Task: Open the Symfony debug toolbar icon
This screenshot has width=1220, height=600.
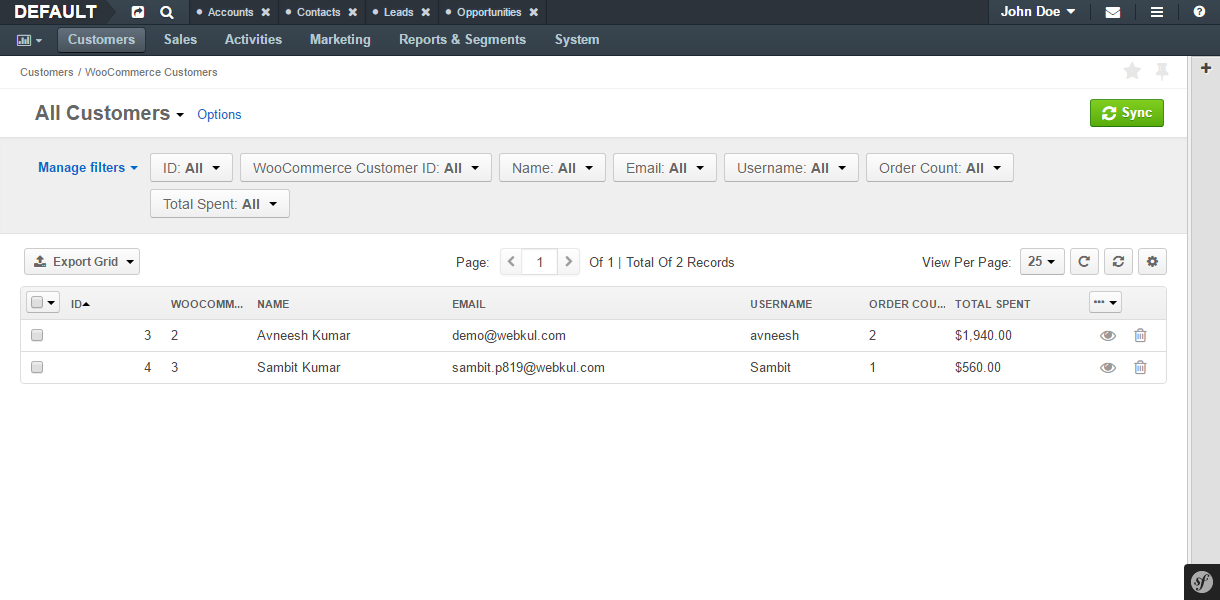Action: pos(1202,582)
